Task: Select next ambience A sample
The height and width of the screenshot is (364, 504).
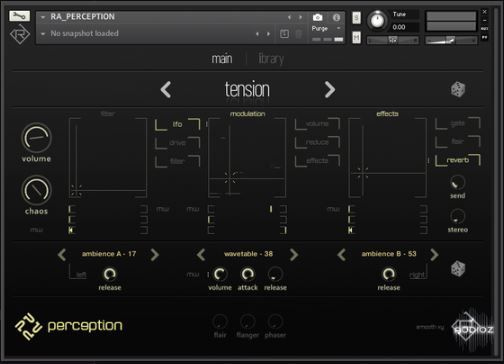Action: coord(155,255)
